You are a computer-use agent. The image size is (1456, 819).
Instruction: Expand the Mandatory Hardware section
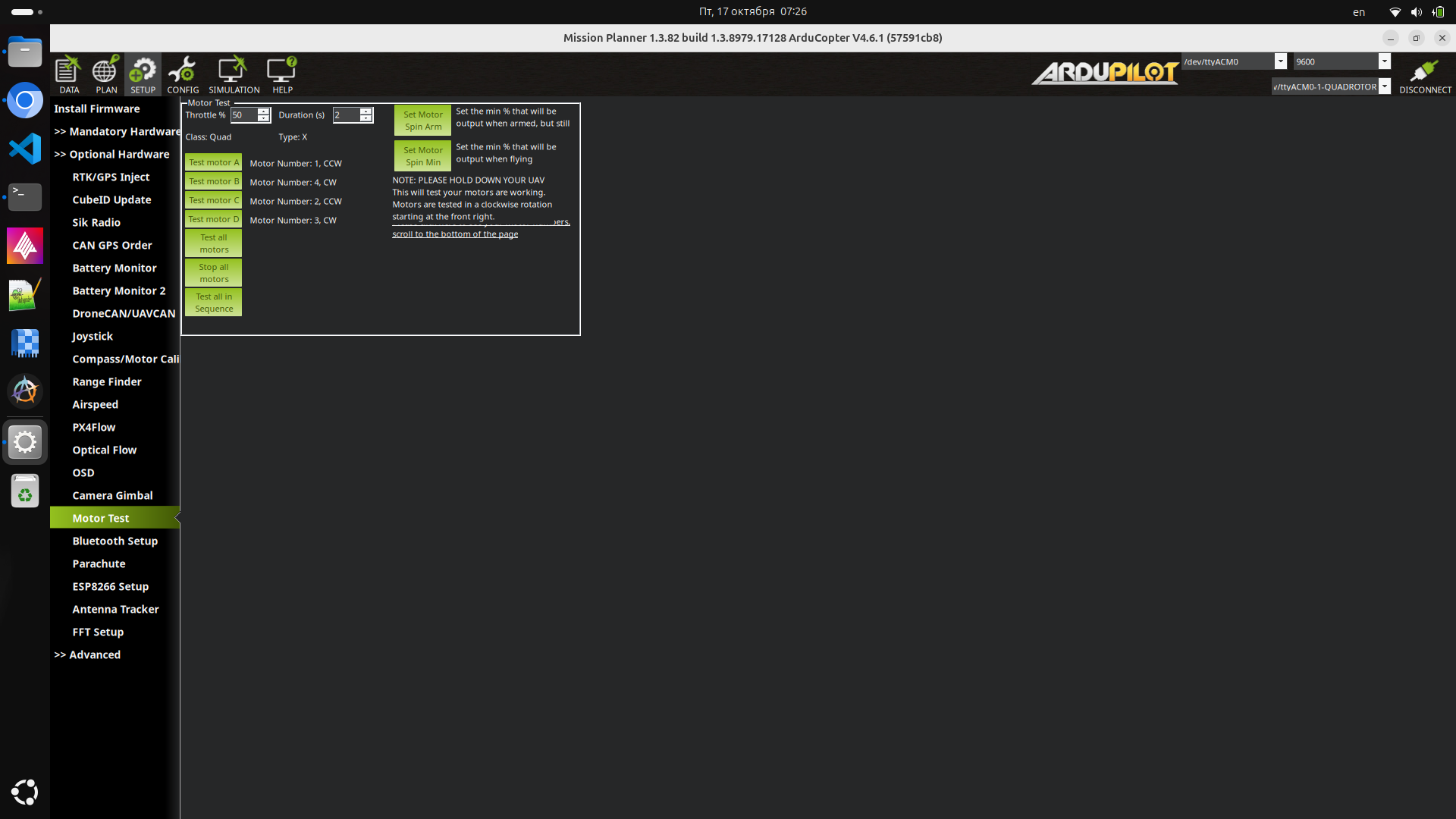(117, 131)
